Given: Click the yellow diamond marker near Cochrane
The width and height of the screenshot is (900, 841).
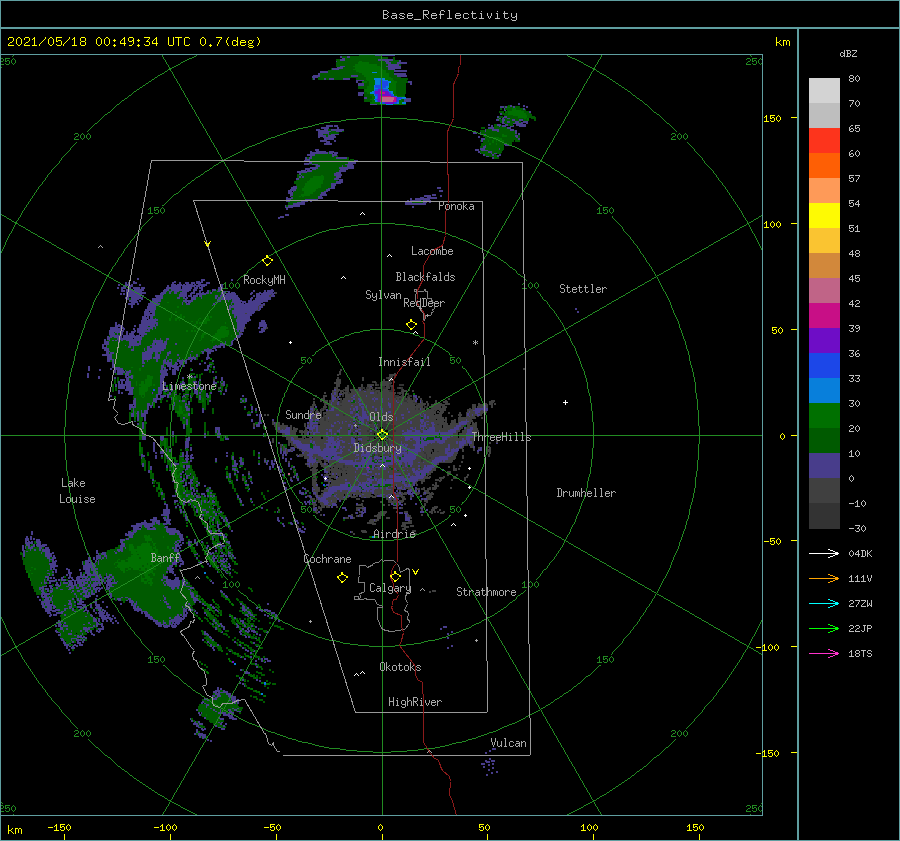Looking at the screenshot, I should coord(342,578).
